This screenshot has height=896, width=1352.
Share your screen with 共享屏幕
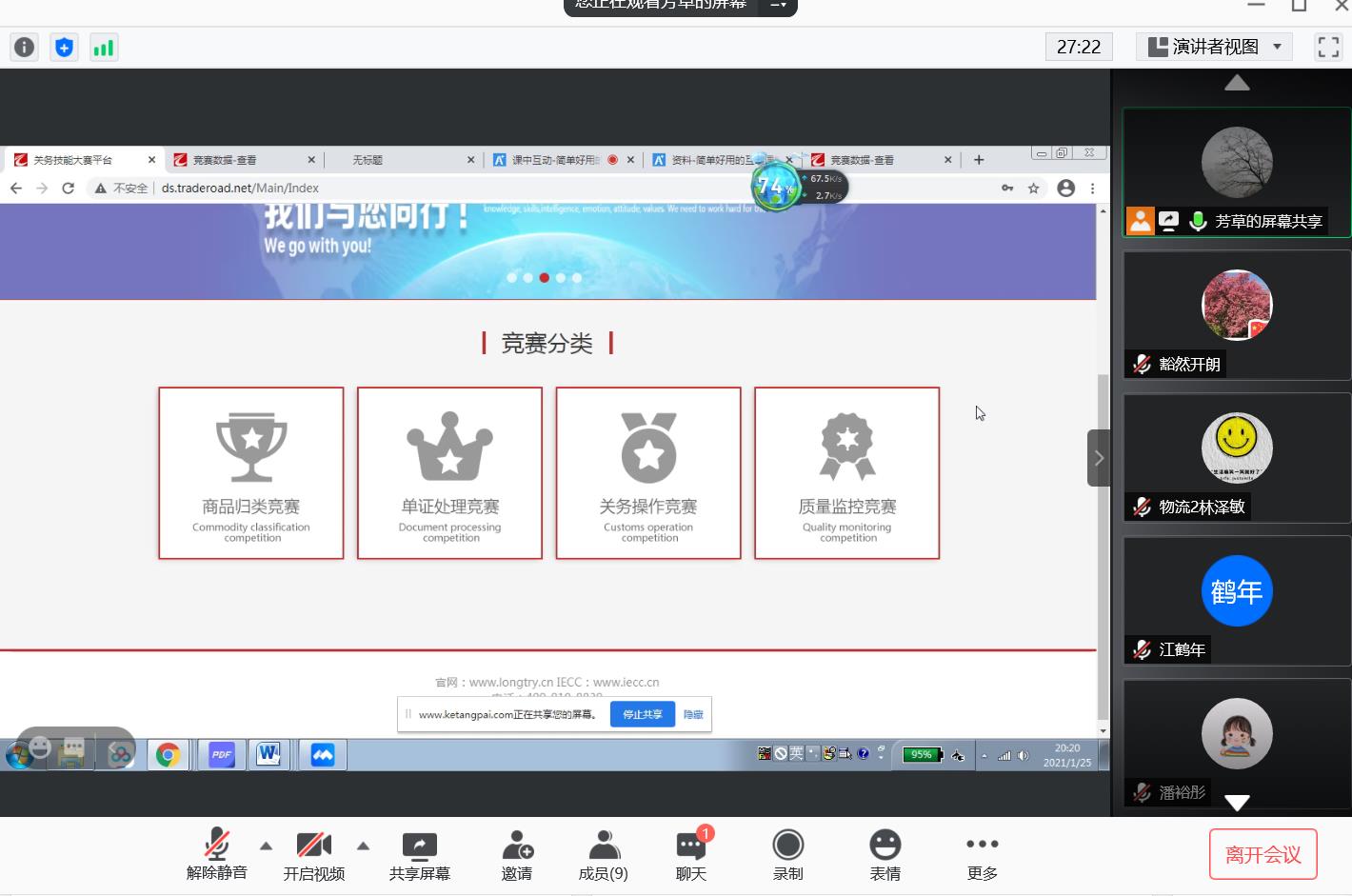click(419, 854)
